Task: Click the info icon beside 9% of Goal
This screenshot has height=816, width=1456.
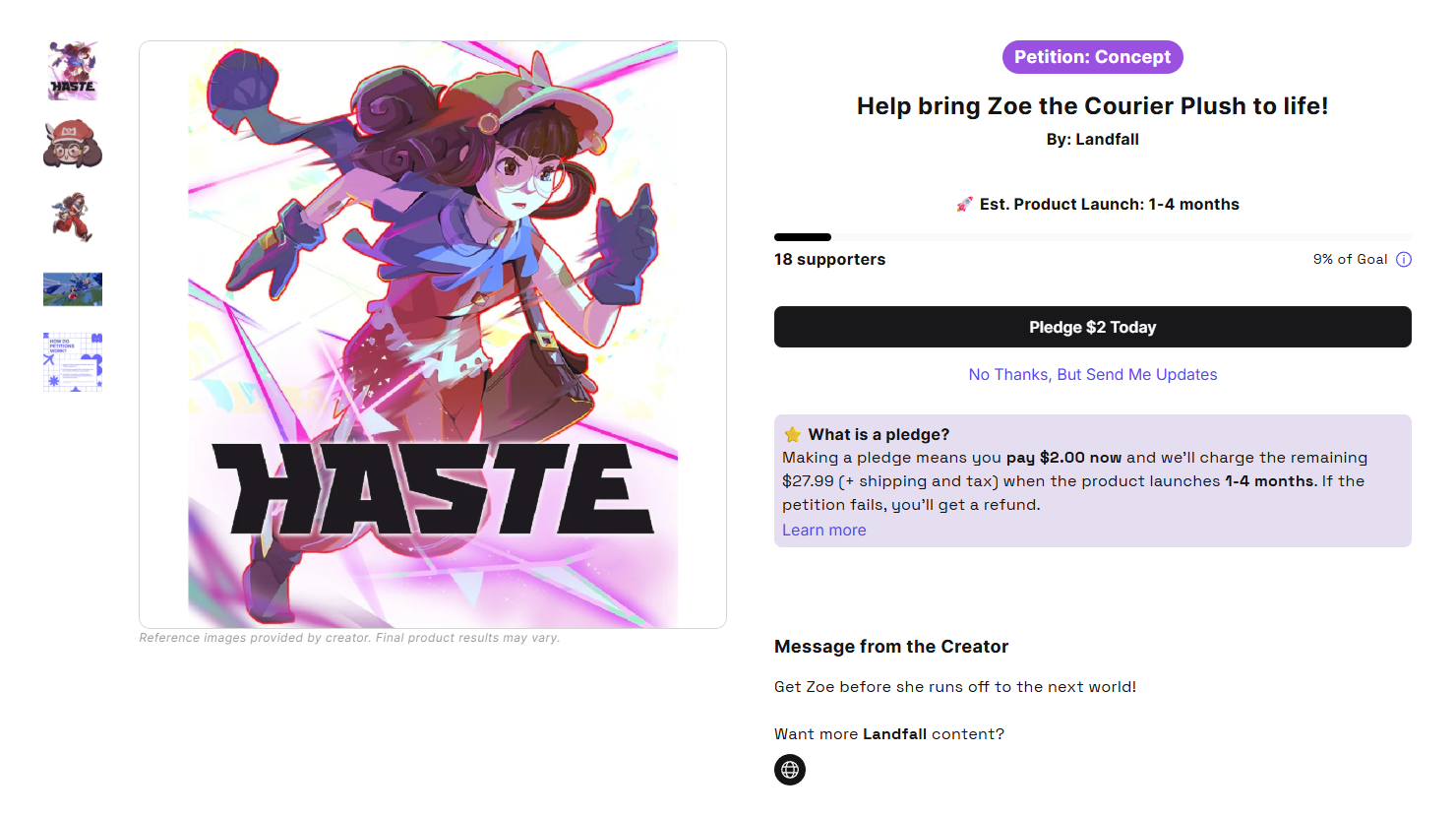Action: (x=1404, y=260)
